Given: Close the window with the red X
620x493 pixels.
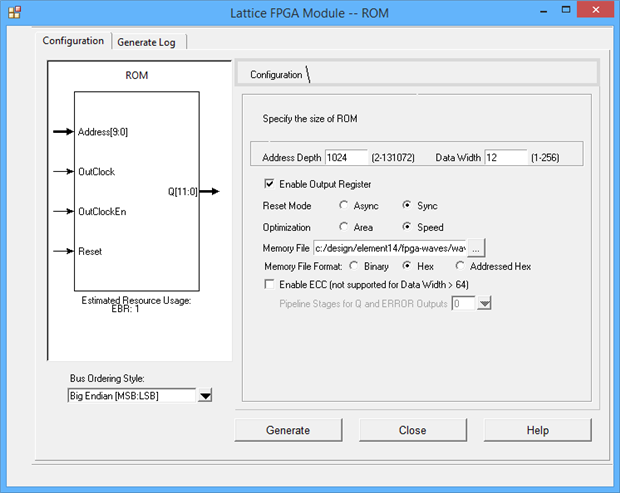Looking at the screenshot, I should [x=596, y=10].
